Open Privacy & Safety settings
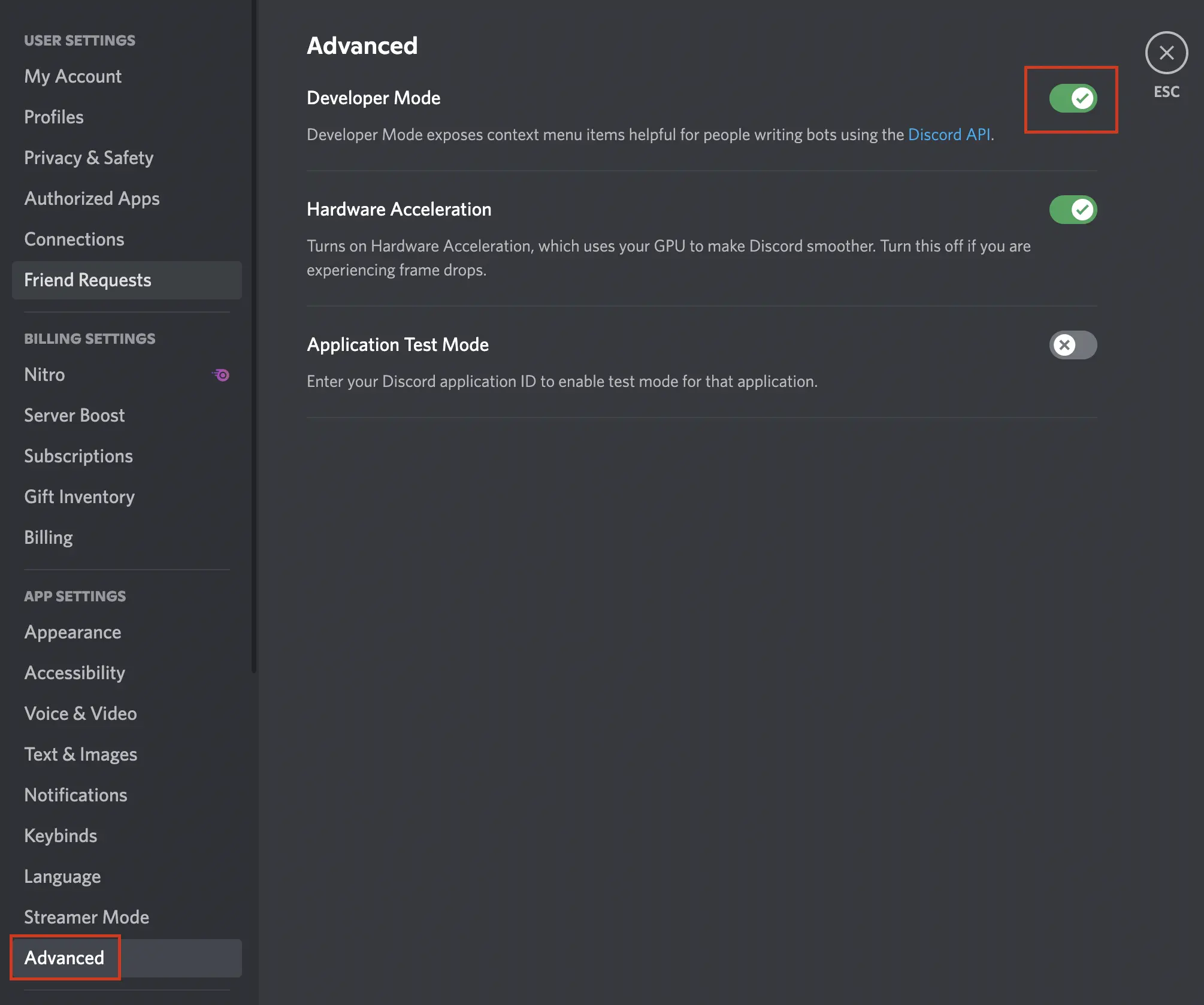This screenshot has height=1005, width=1204. pyautogui.click(x=89, y=158)
